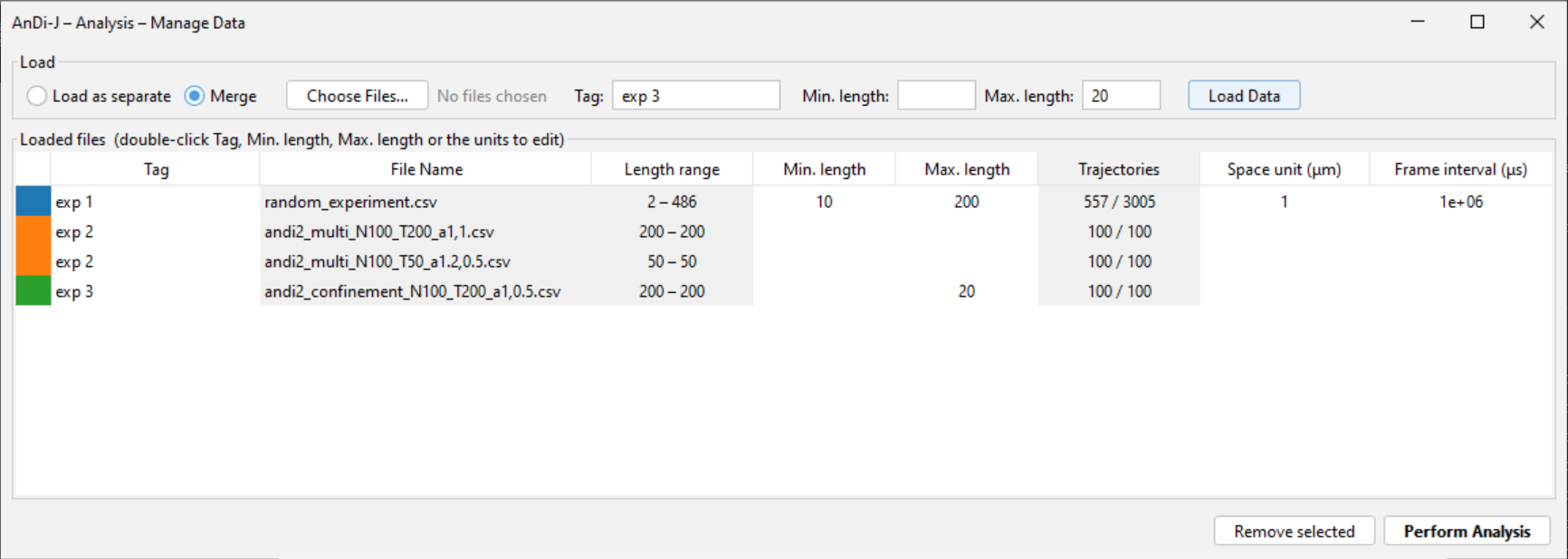Image resolution: width=1568 pixels, height=559 pixels.
Task: Click file name andi2_confinement_N100_T200_a1,0.5.csv
Action: click(x=413, y=291)
